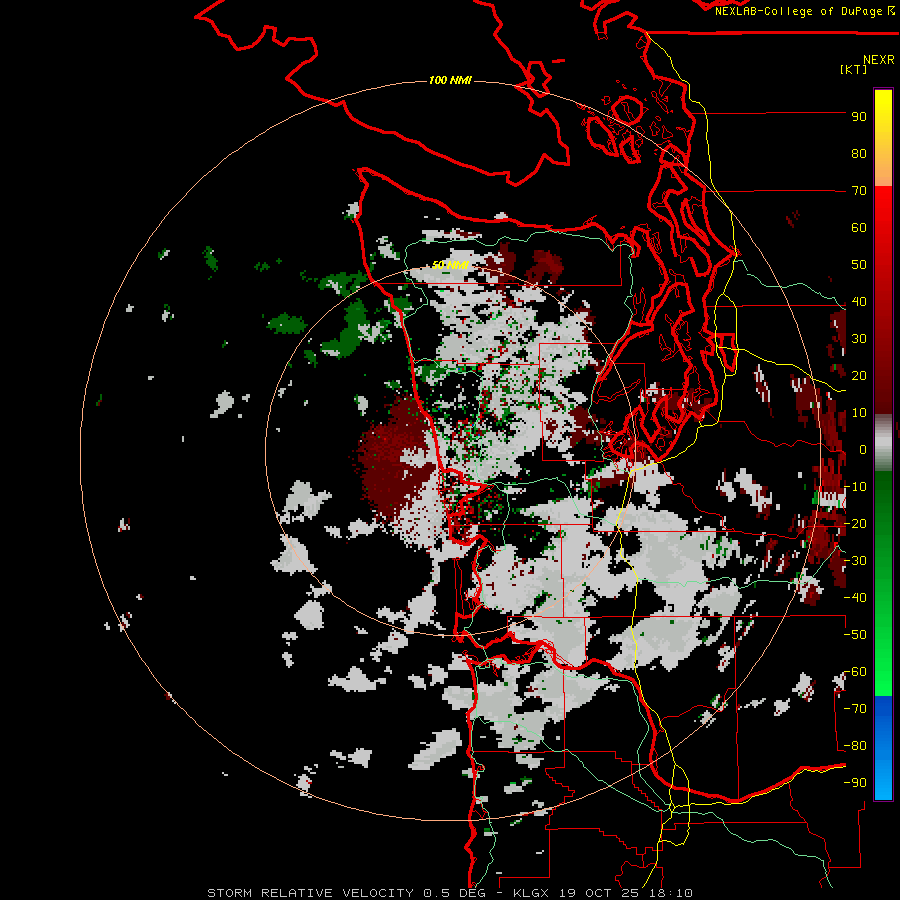Screen dimensions: 900x900
Task: Click the 30 value on the velocity scale
Action: tap(859, 339)
